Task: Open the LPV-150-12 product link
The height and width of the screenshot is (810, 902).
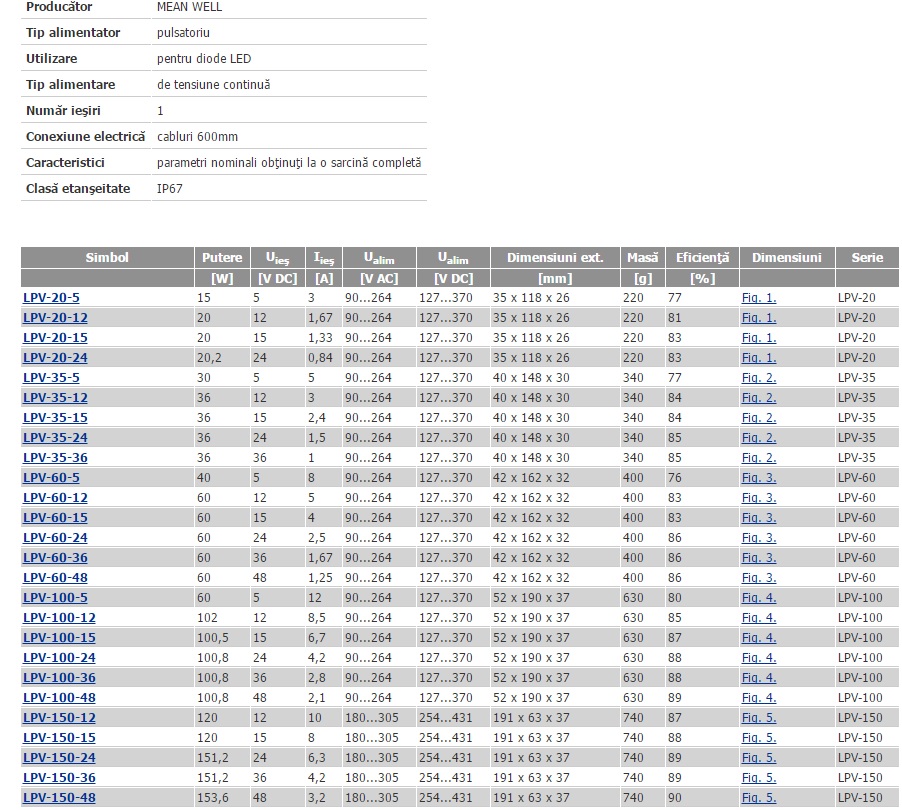Action: click(59, 718)
